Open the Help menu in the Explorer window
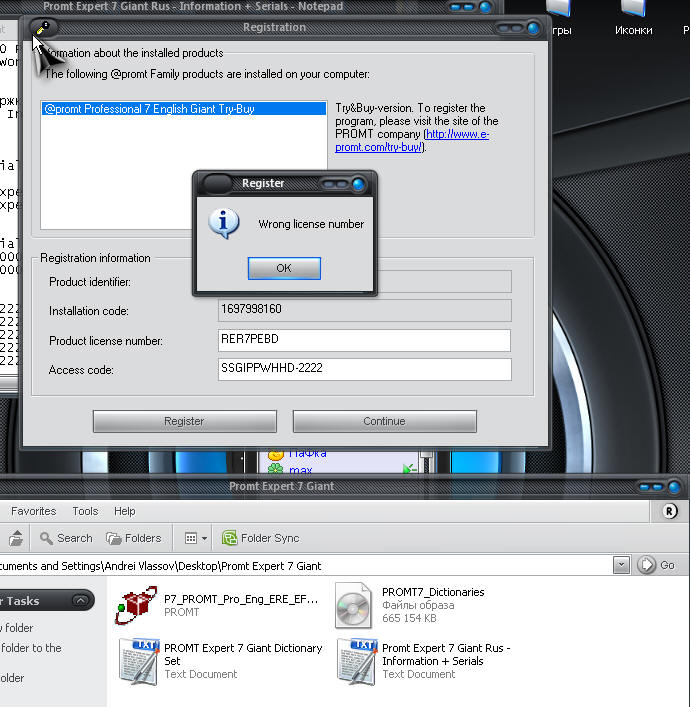The image size is (690, 707). click(124, 511)
